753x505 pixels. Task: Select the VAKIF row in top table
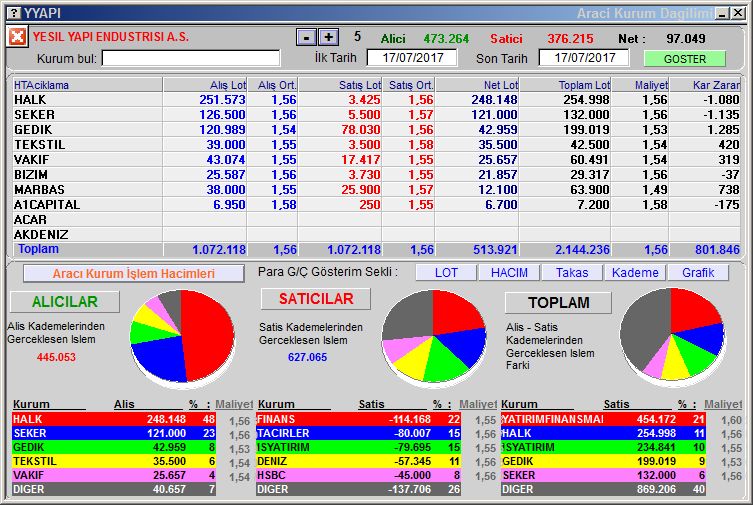(376, 159)
